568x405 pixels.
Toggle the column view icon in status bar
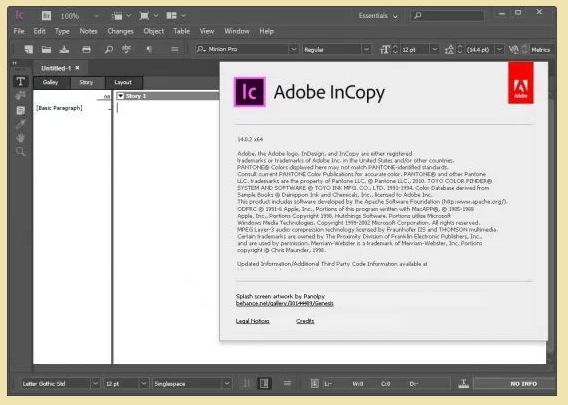point(264,383)
